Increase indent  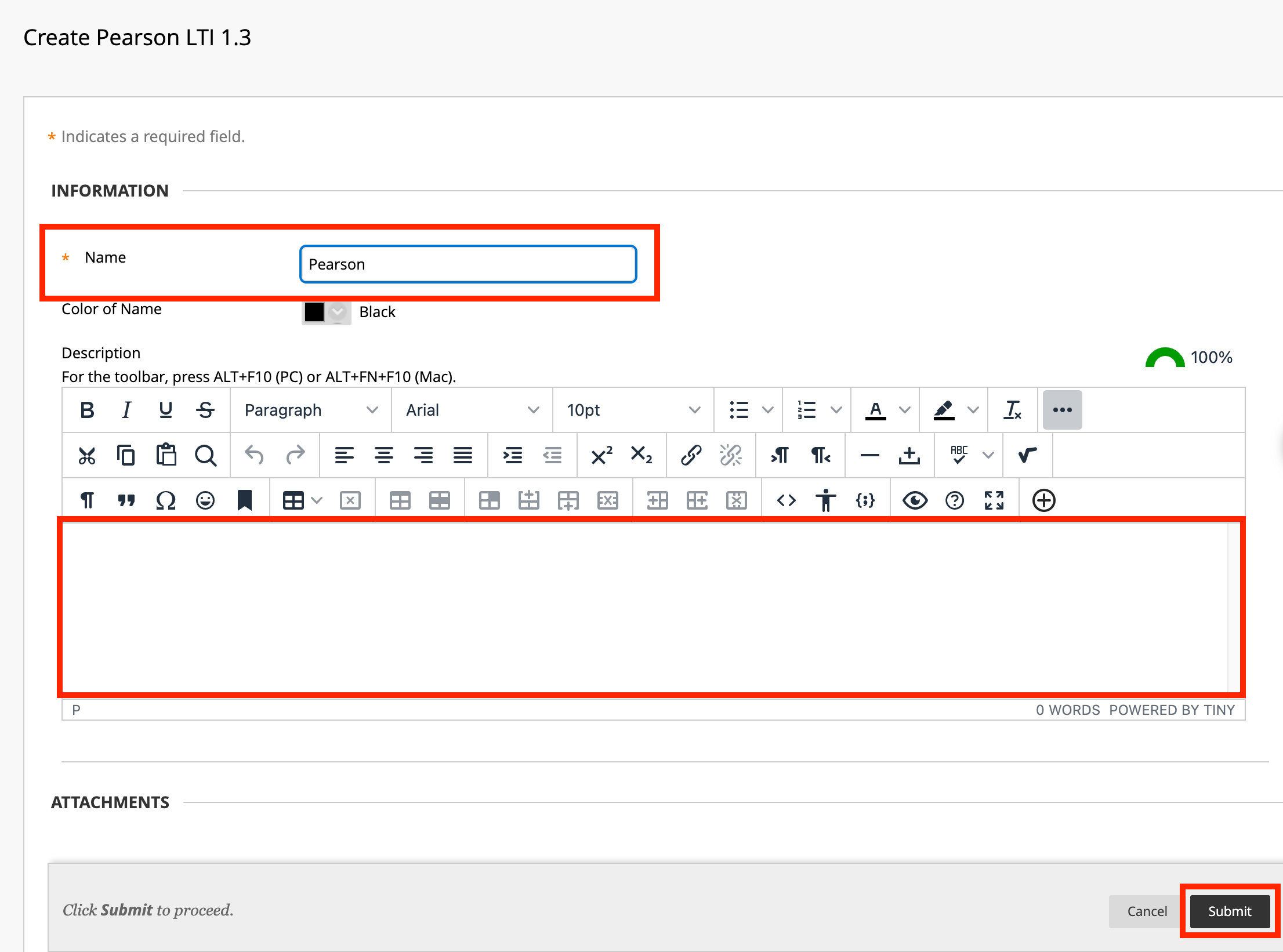(513, 455)
